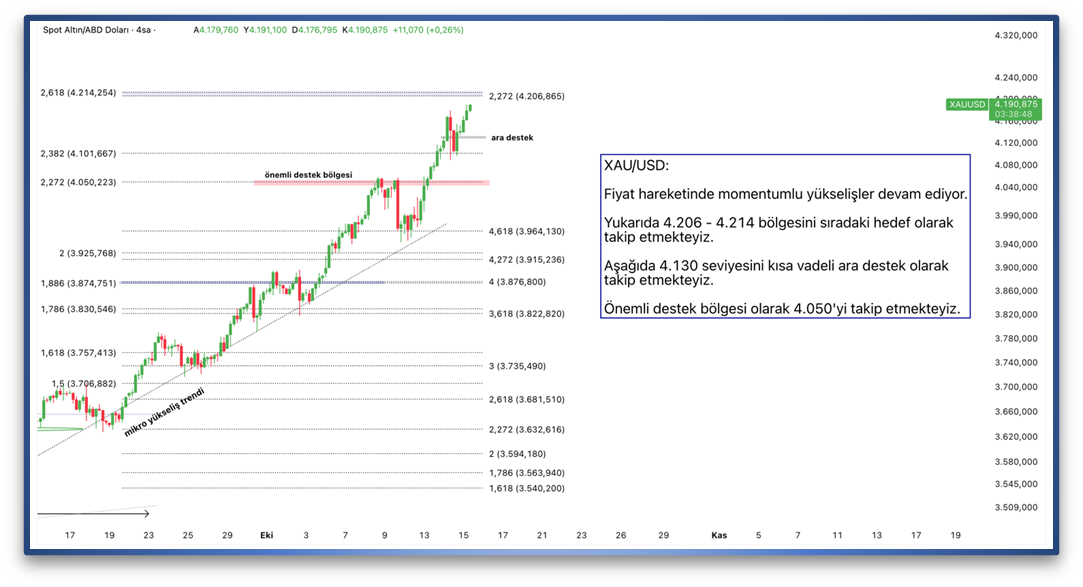The image size is (1083, 587).
Task: Select the "mikro yükseliş trendi" trendline label
Action: (x=164, y=412)
